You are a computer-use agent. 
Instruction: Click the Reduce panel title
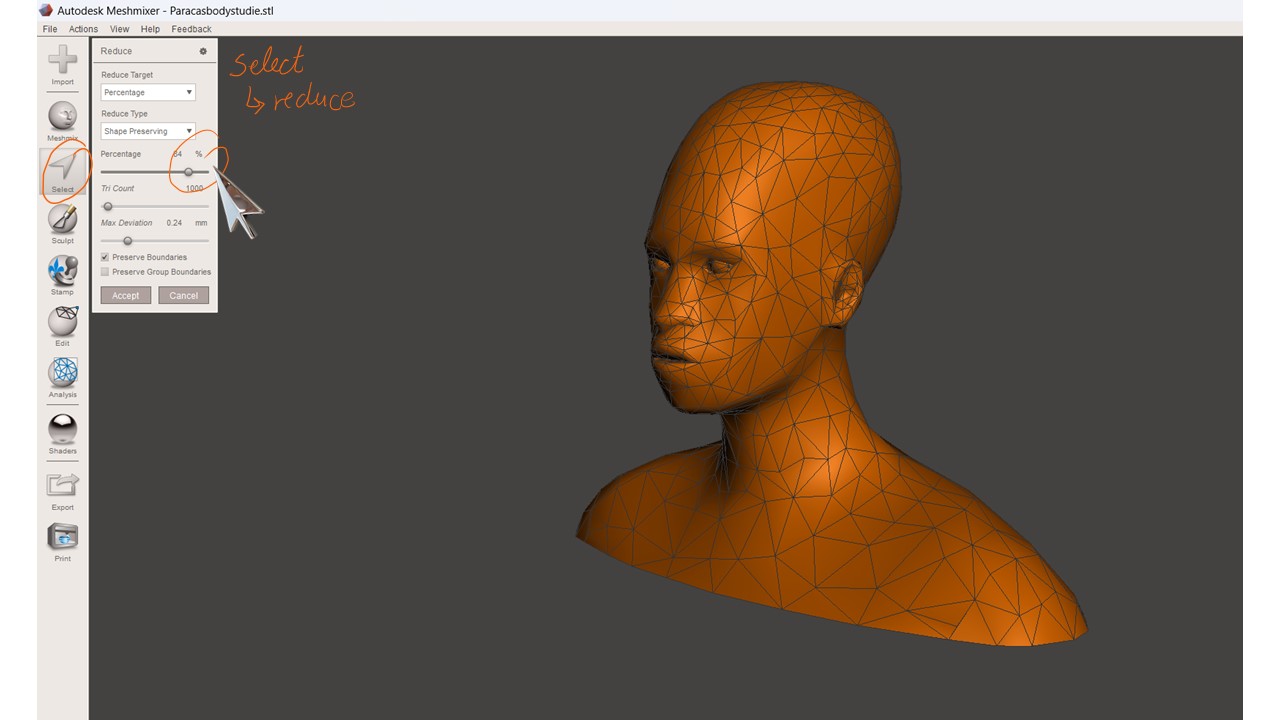(x=116, y=51)
